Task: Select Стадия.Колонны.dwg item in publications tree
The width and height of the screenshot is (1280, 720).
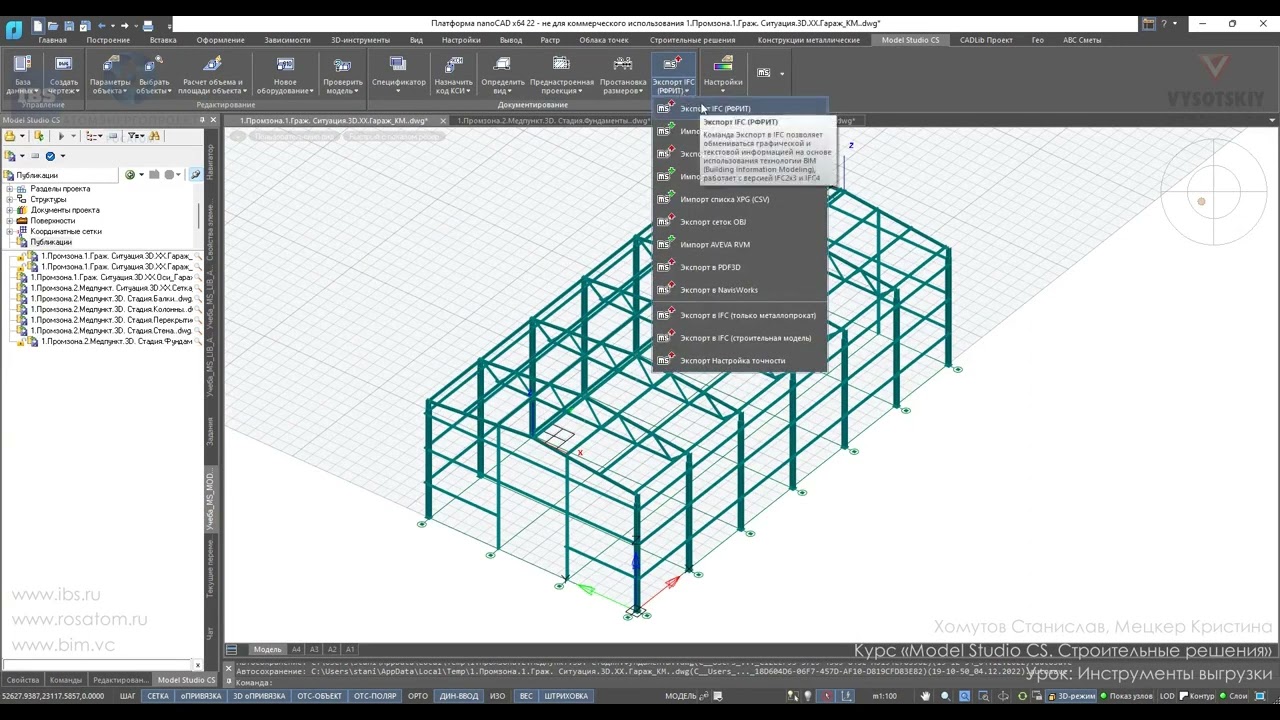Action: (111, 309)
